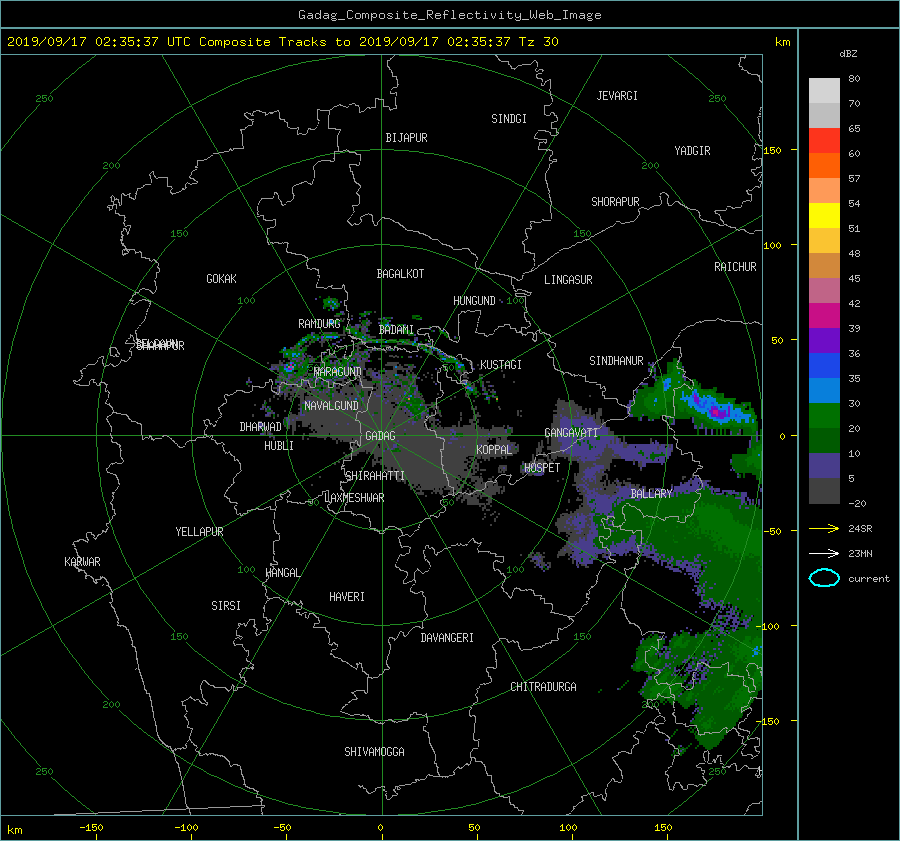Click the 150 value on the right axis
The image size is (900, 841).
(773, 150)
